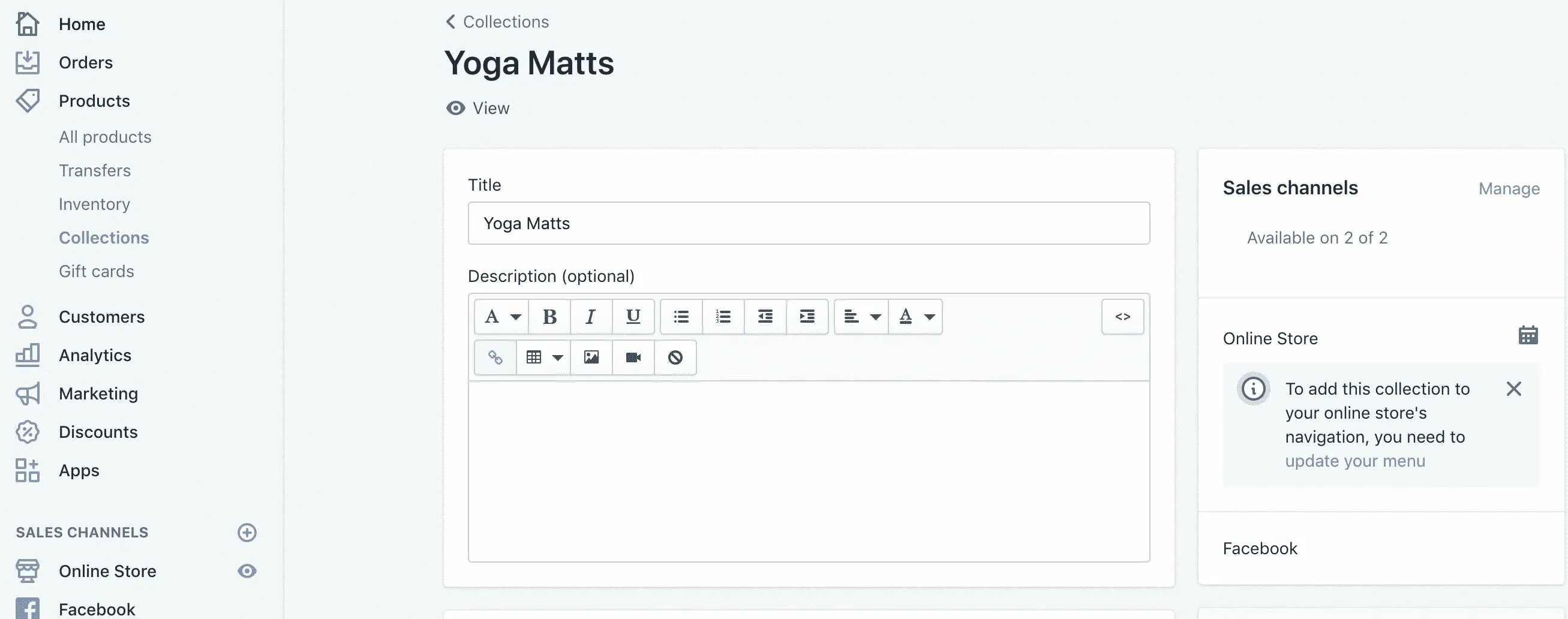Click Manage for Sales channels
1568x619 pixels.
(x=1509, y=189)
